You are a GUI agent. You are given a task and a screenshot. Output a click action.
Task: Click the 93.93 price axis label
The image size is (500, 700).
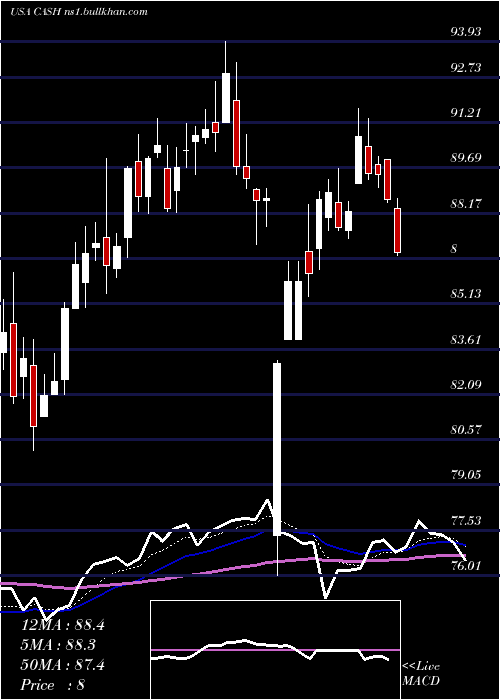pyautogui.click(x=465, y=32)
